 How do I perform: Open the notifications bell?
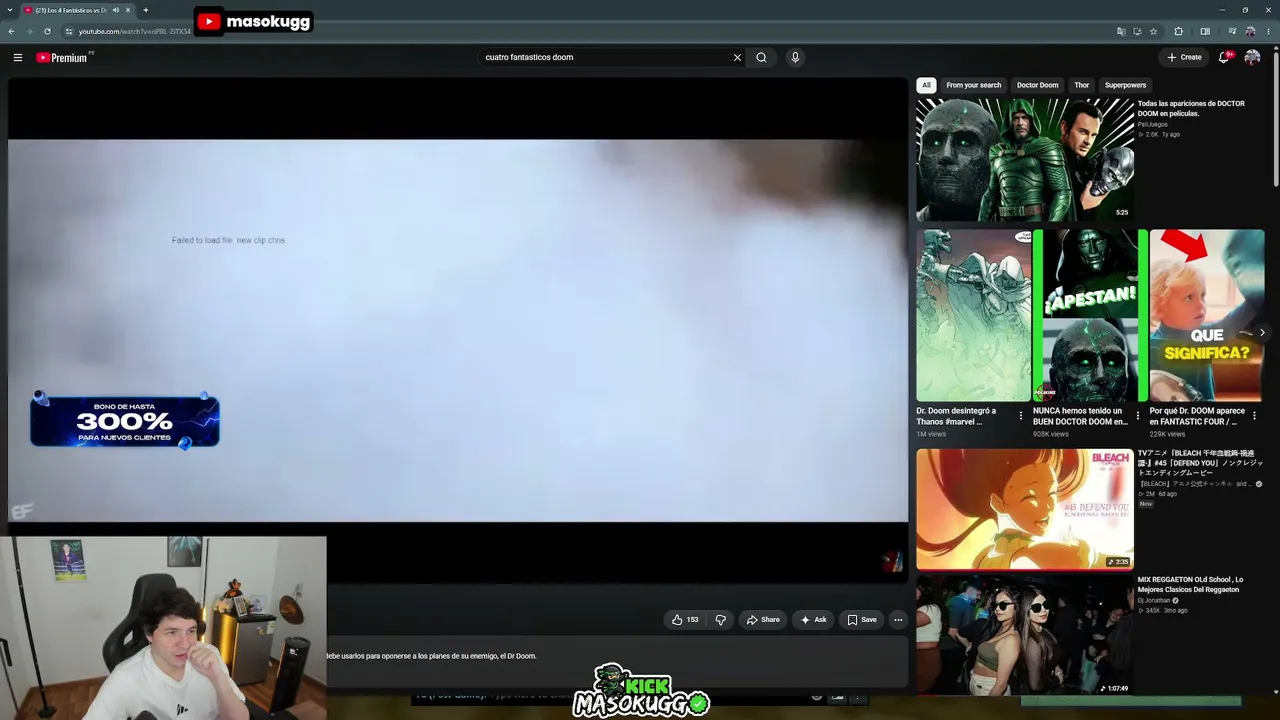[1224, 57]
